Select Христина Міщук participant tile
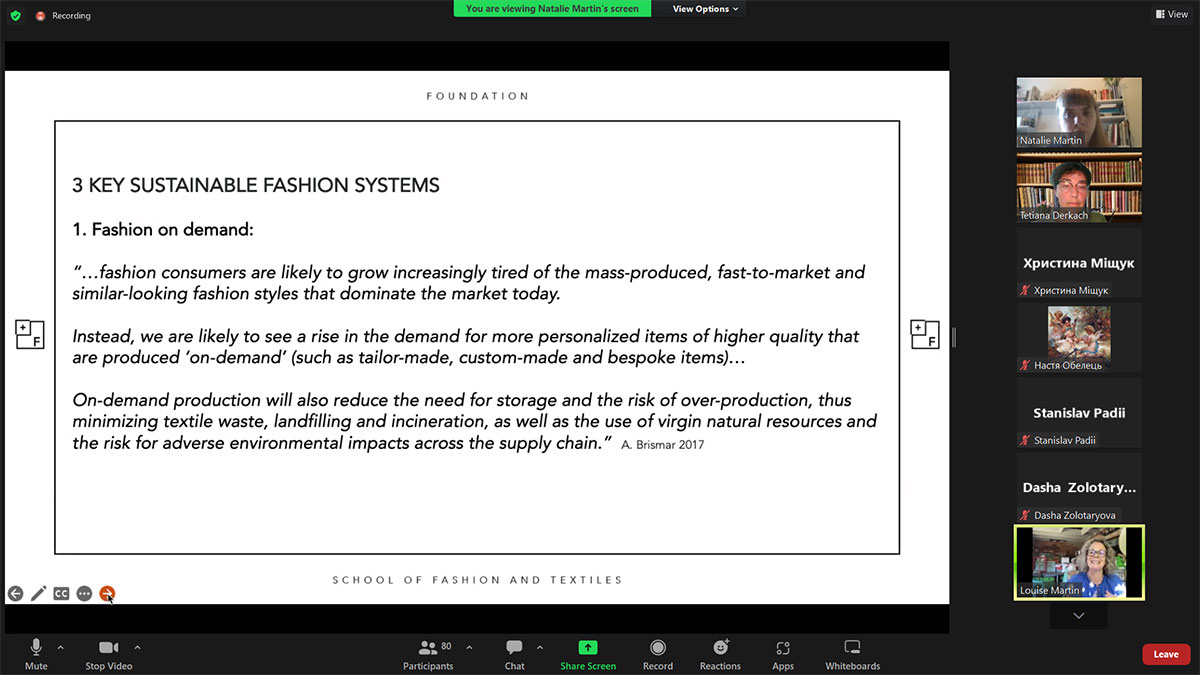The height and width of the screenshot is (675, 1200). coord(1079,263)
